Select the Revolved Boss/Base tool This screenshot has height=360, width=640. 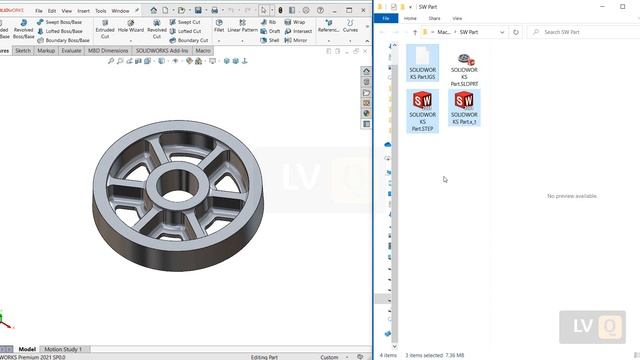[x=24, y=29]
